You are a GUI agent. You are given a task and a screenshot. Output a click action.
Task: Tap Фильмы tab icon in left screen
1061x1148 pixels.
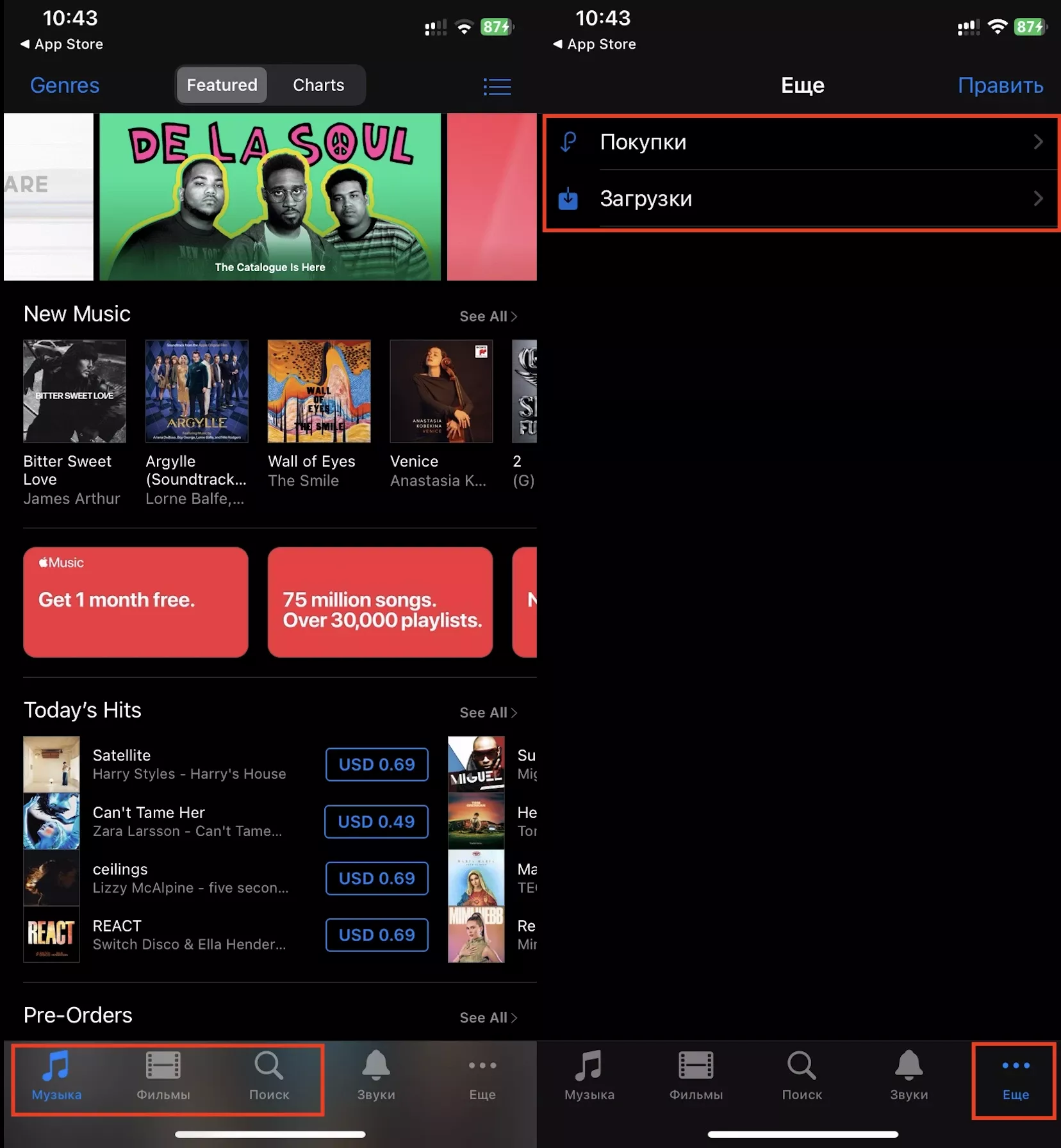(163, 1065)
